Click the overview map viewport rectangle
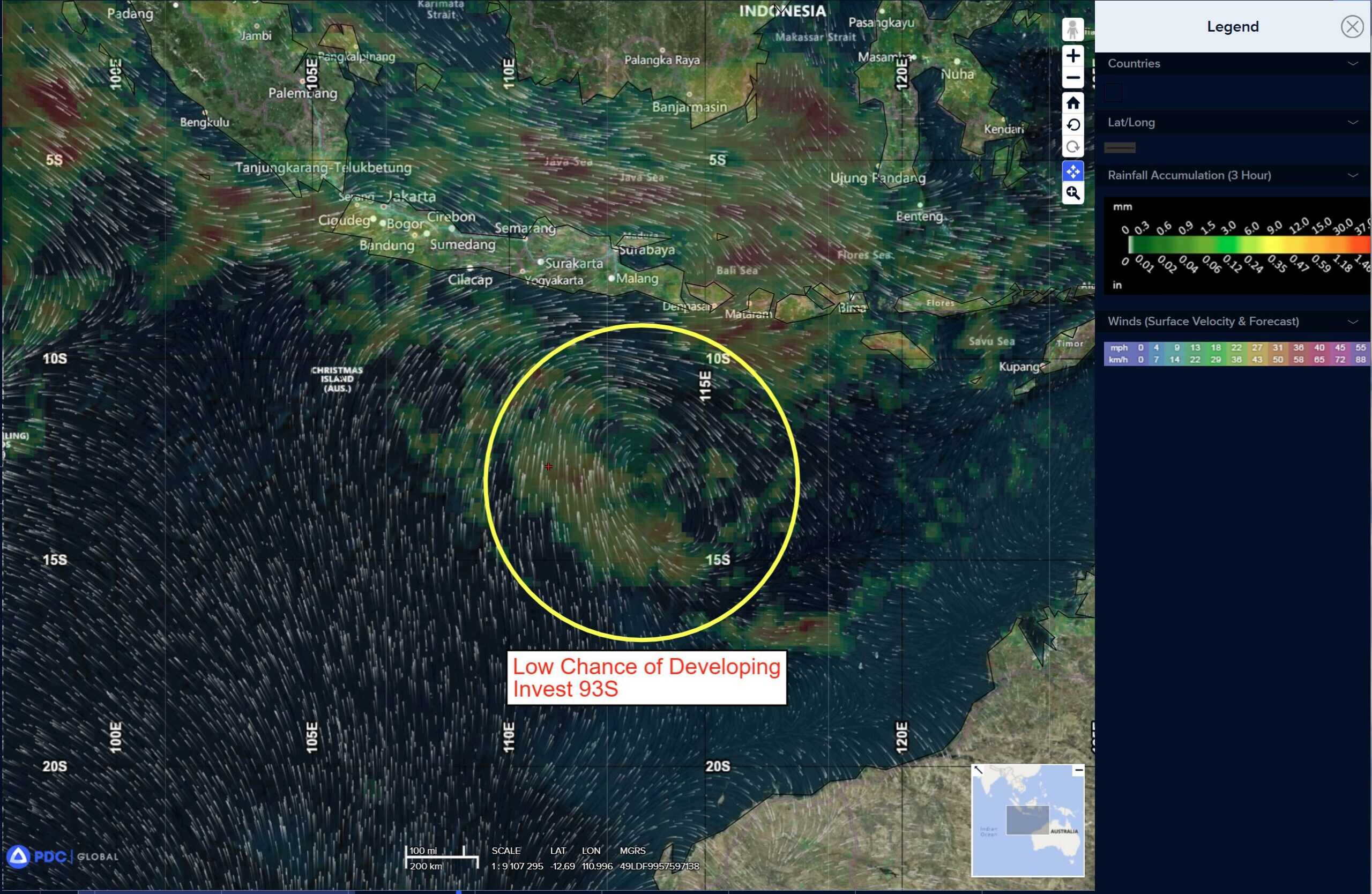Viewport: 1372px width, 894px height. coord(1027,819)
